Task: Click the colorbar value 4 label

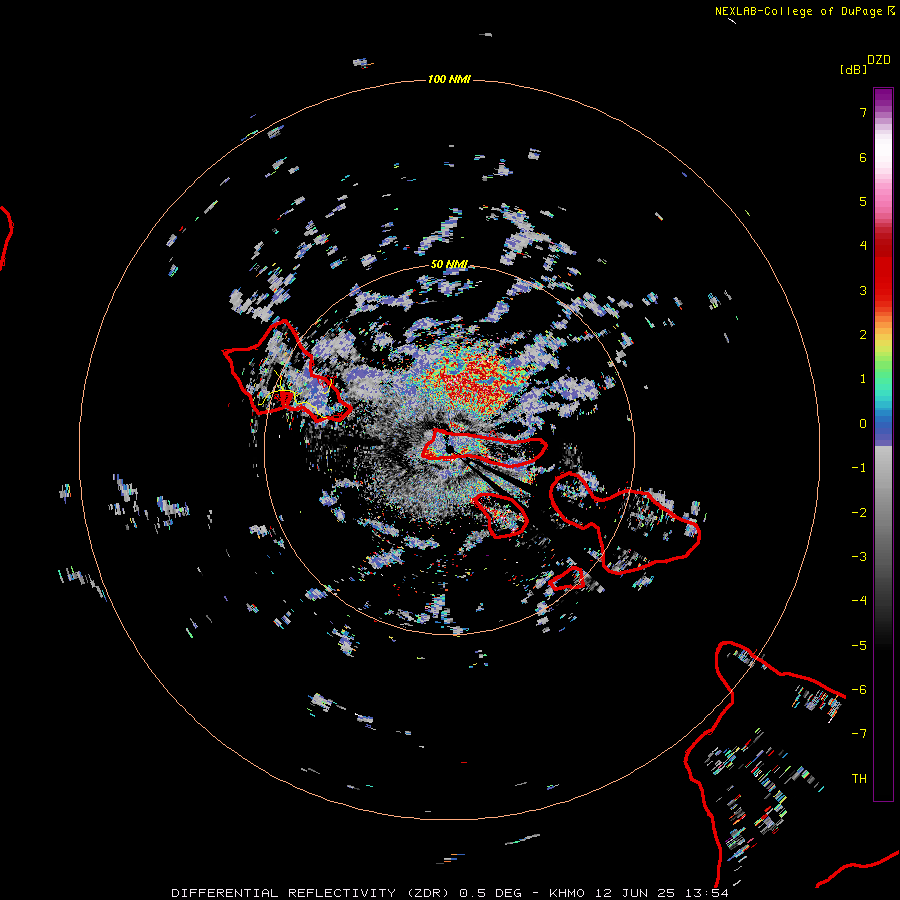Action: (x=863, y=246)
